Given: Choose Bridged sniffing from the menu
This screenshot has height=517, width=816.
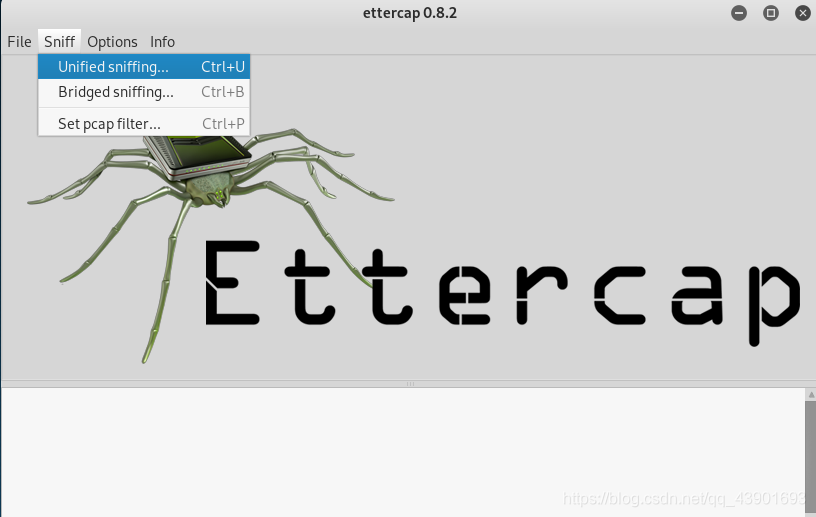Looking at the screenshot, I should (144, 92).
